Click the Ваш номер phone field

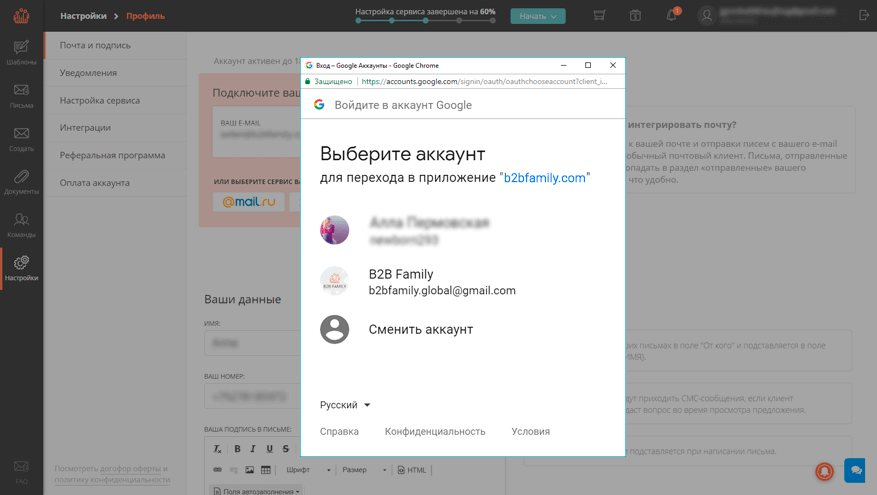pyautogui.click(x=252, y=397)
